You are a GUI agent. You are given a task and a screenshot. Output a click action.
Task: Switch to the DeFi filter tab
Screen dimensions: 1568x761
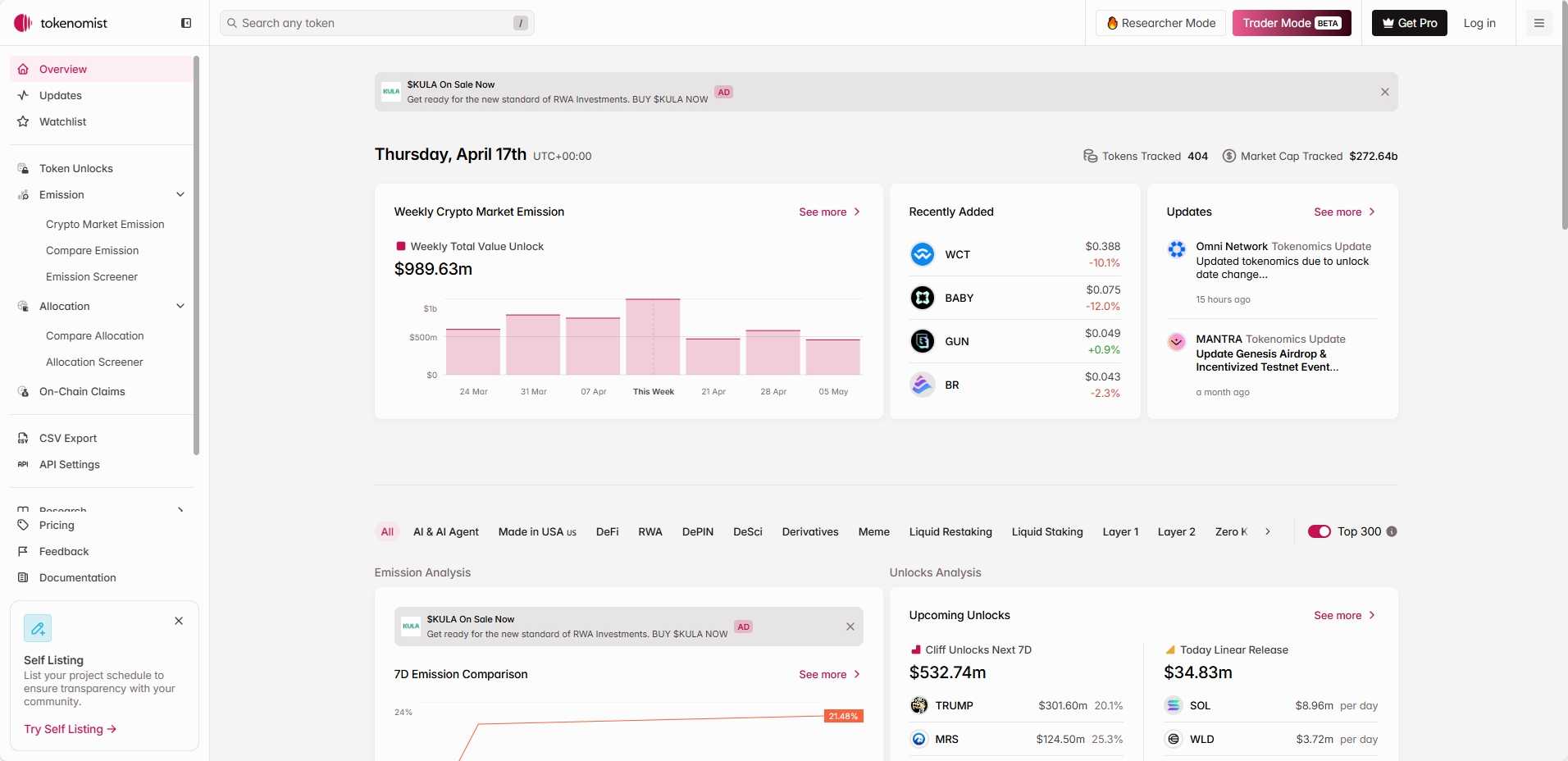pos(607,531)
